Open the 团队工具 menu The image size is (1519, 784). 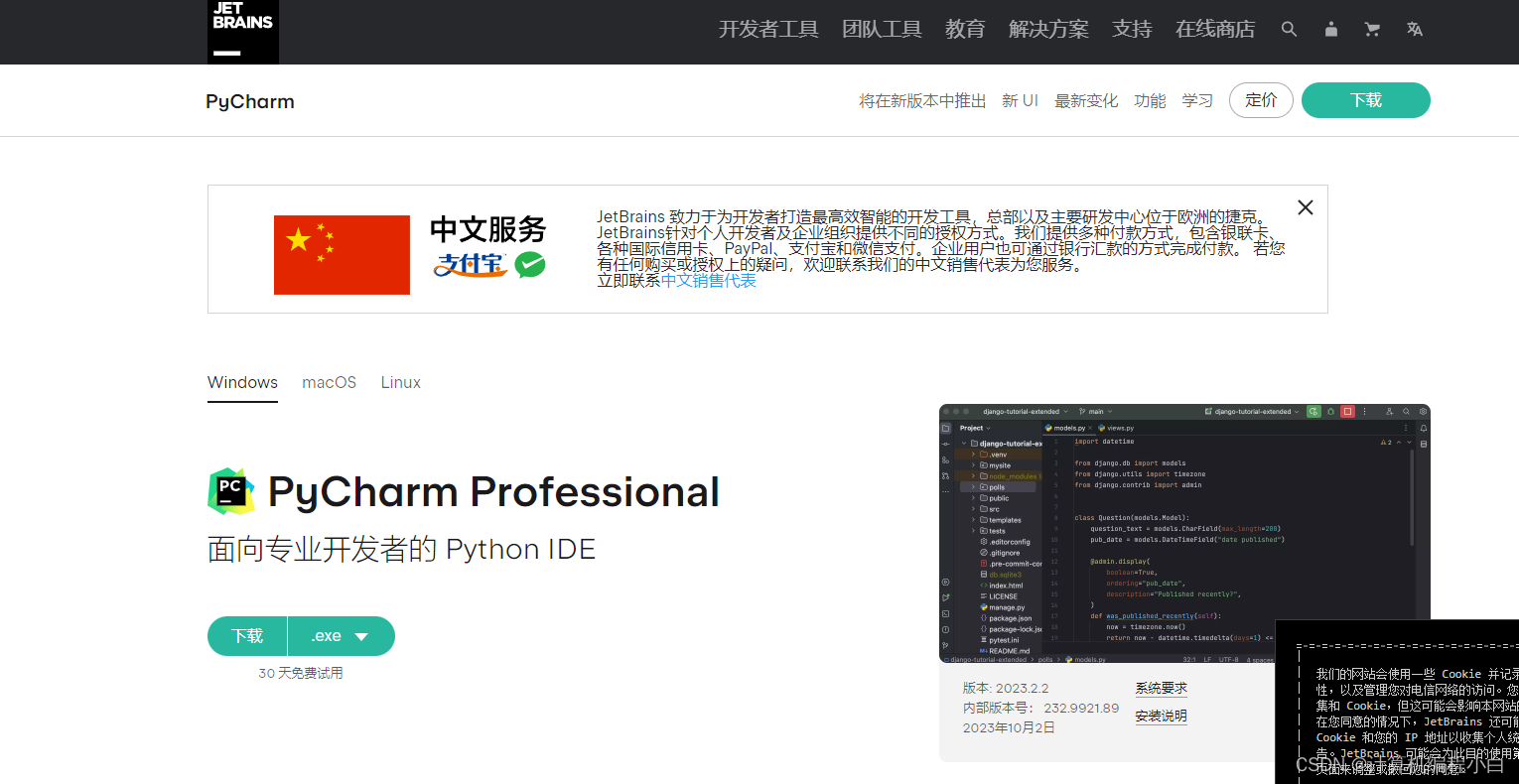(882, 30)
